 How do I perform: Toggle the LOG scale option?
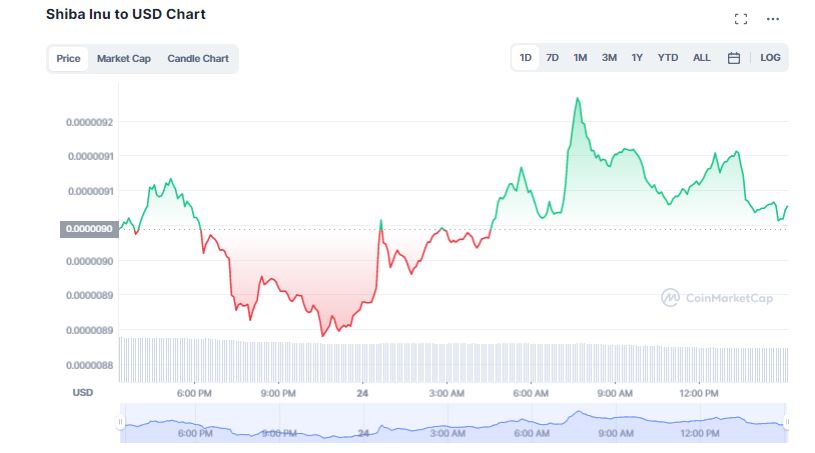pos(770,58)
